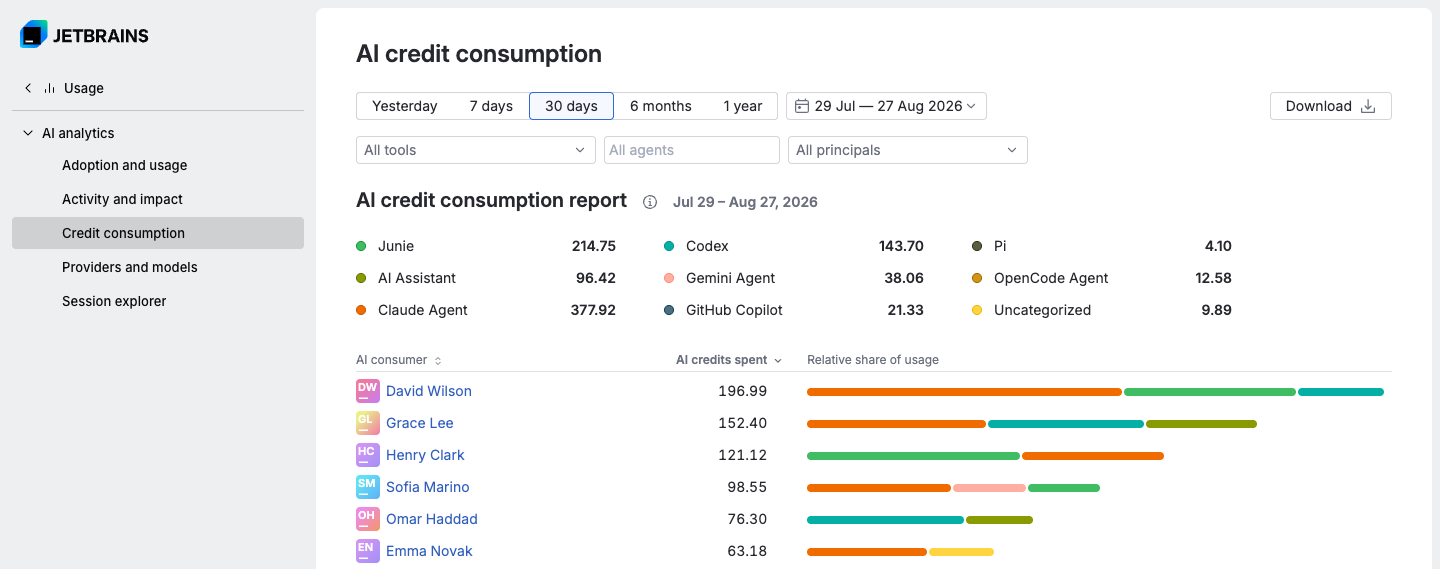Open Credit consumption page
Viewport: 1440px width, 569px height.
pos(158,233)
